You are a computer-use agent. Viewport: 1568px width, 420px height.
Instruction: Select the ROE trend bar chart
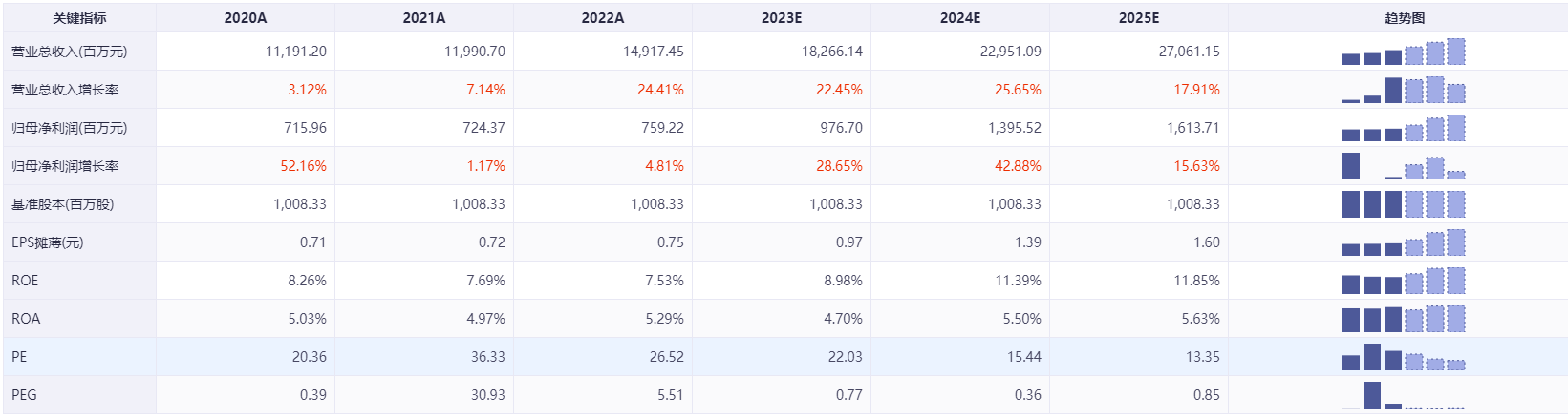click(1403, 281)
